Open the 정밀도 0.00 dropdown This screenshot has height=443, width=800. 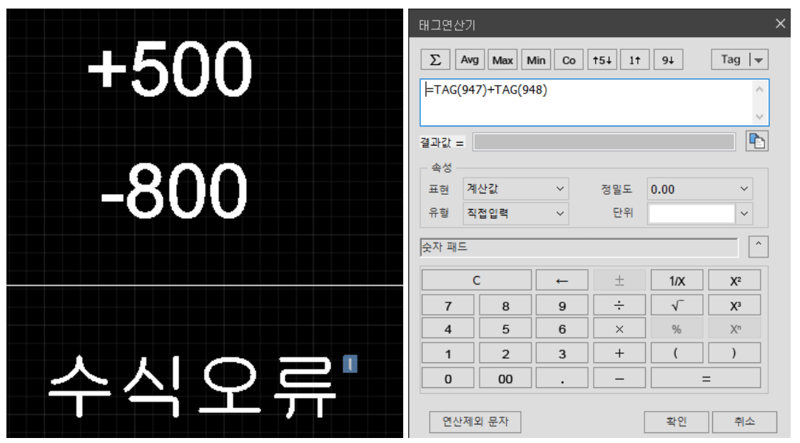699,189
